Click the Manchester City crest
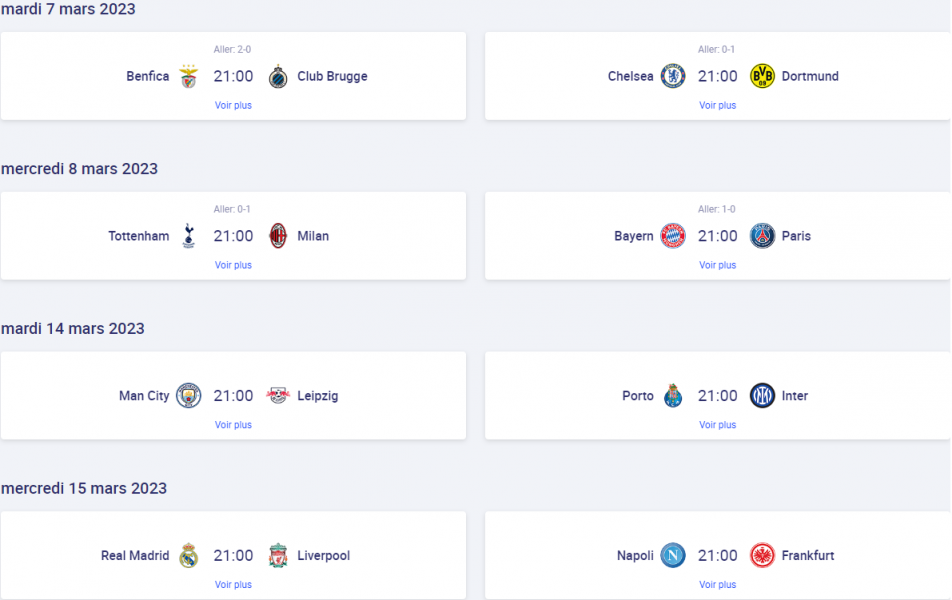Screen dimensions: 952x600 click(189, 396)
